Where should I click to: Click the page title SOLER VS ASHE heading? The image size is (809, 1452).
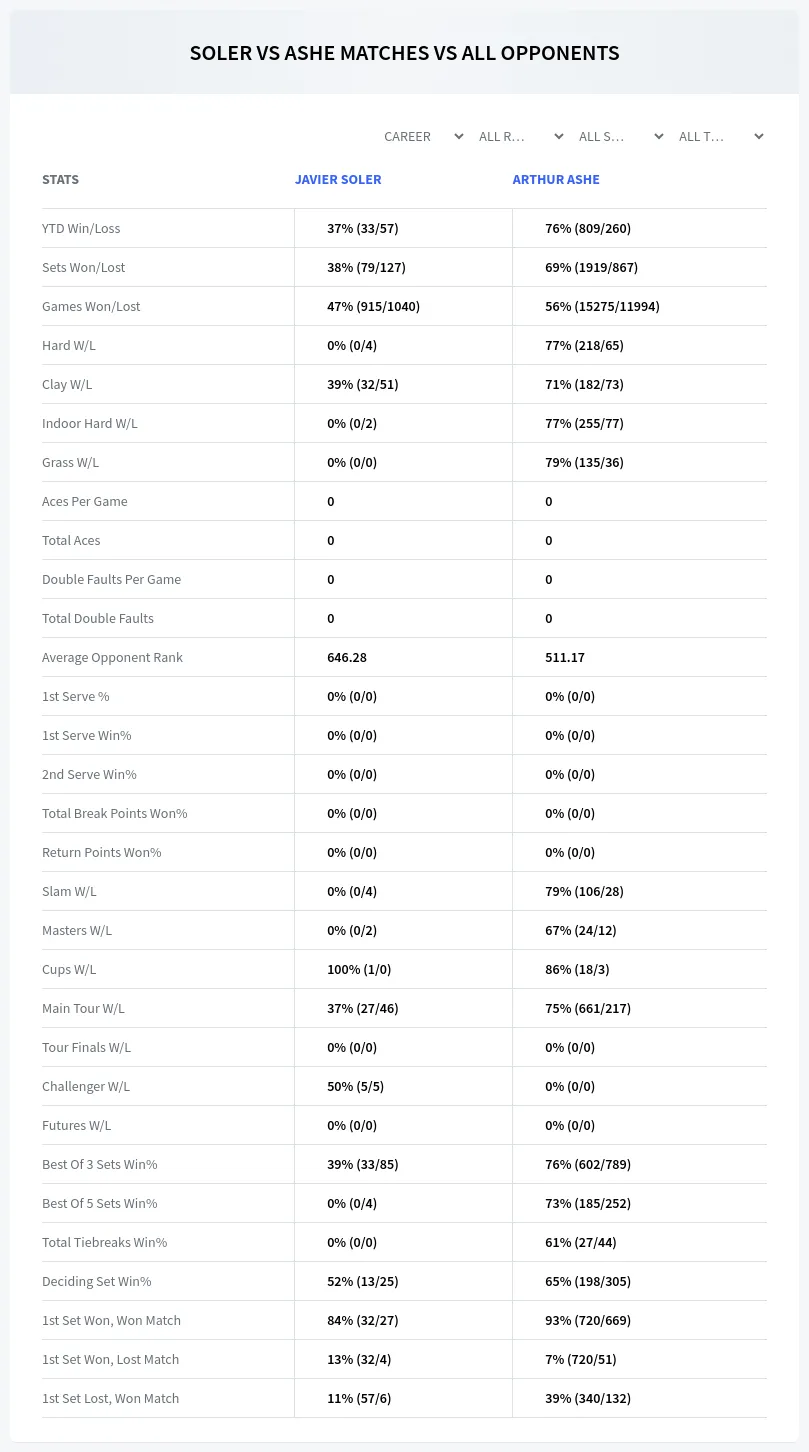point(404,53)
